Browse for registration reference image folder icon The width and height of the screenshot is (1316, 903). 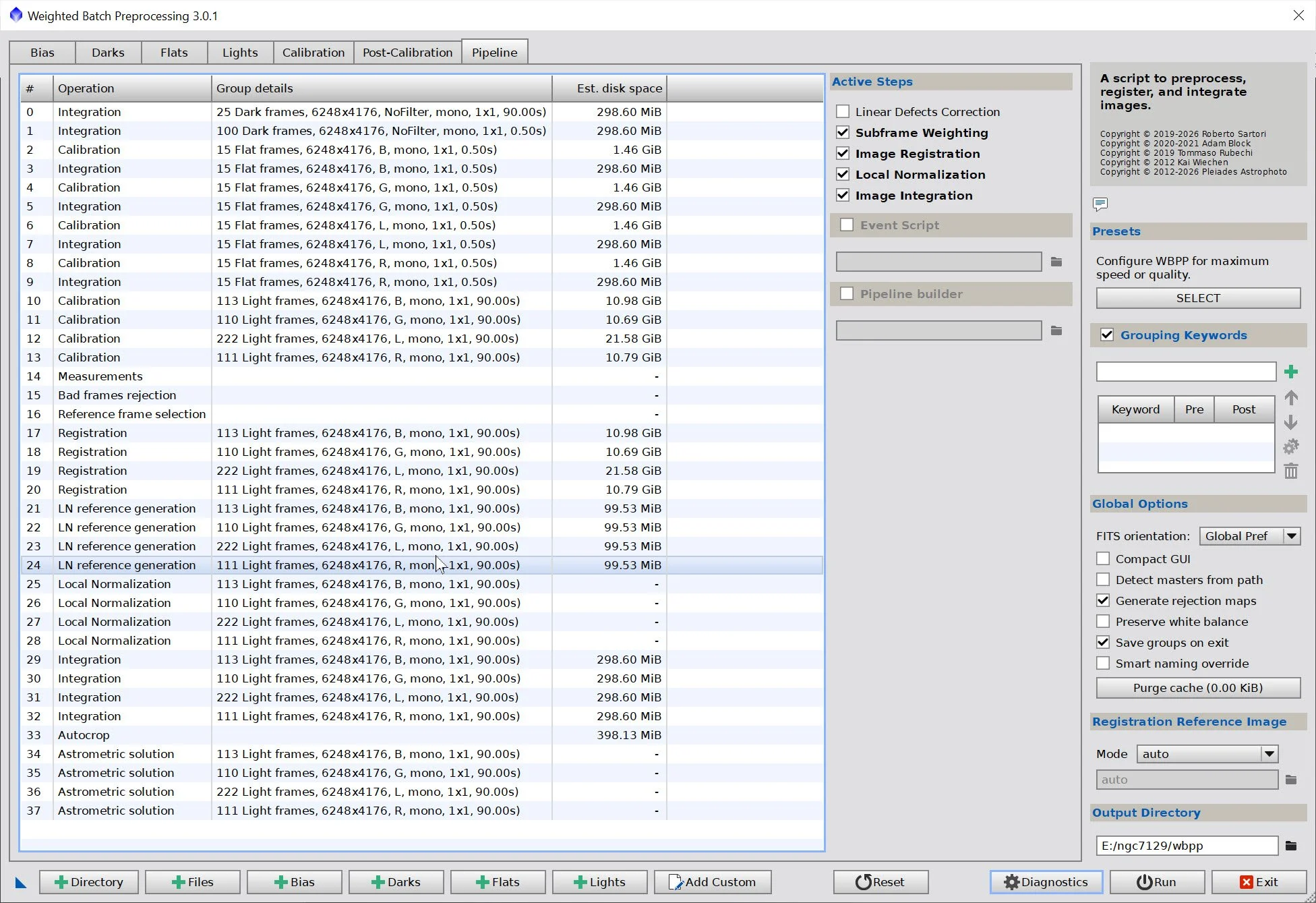(x=1290, y=780)
